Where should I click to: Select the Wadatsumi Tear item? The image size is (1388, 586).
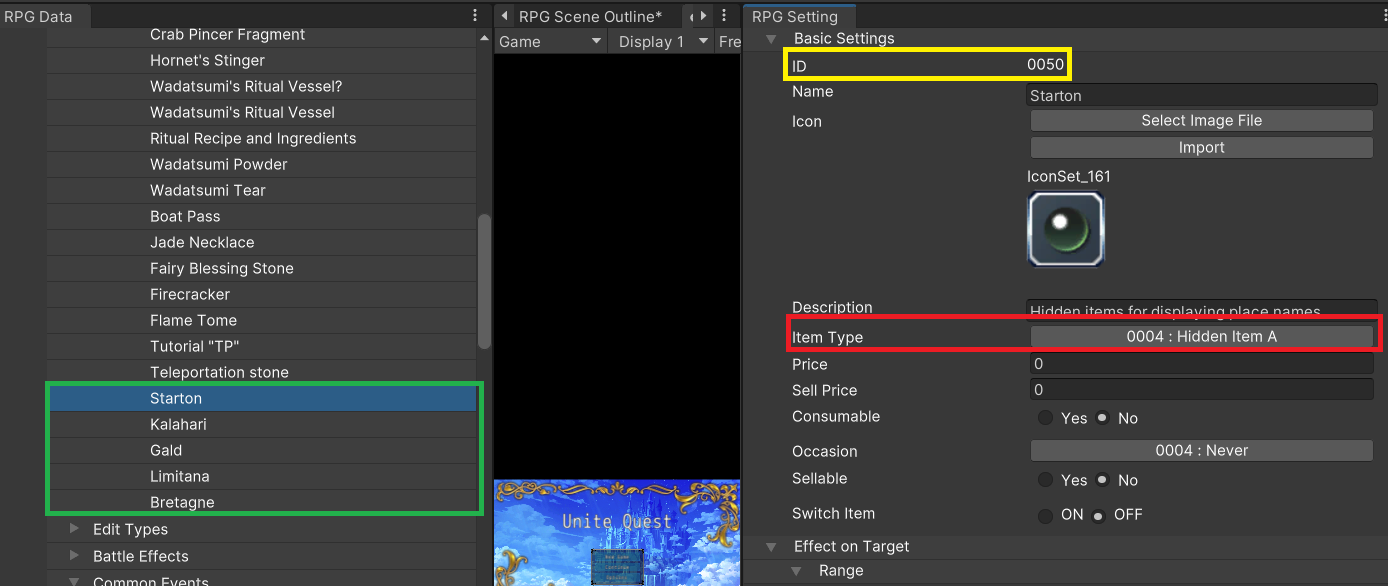pyautogui.click(x=262, y=190)
